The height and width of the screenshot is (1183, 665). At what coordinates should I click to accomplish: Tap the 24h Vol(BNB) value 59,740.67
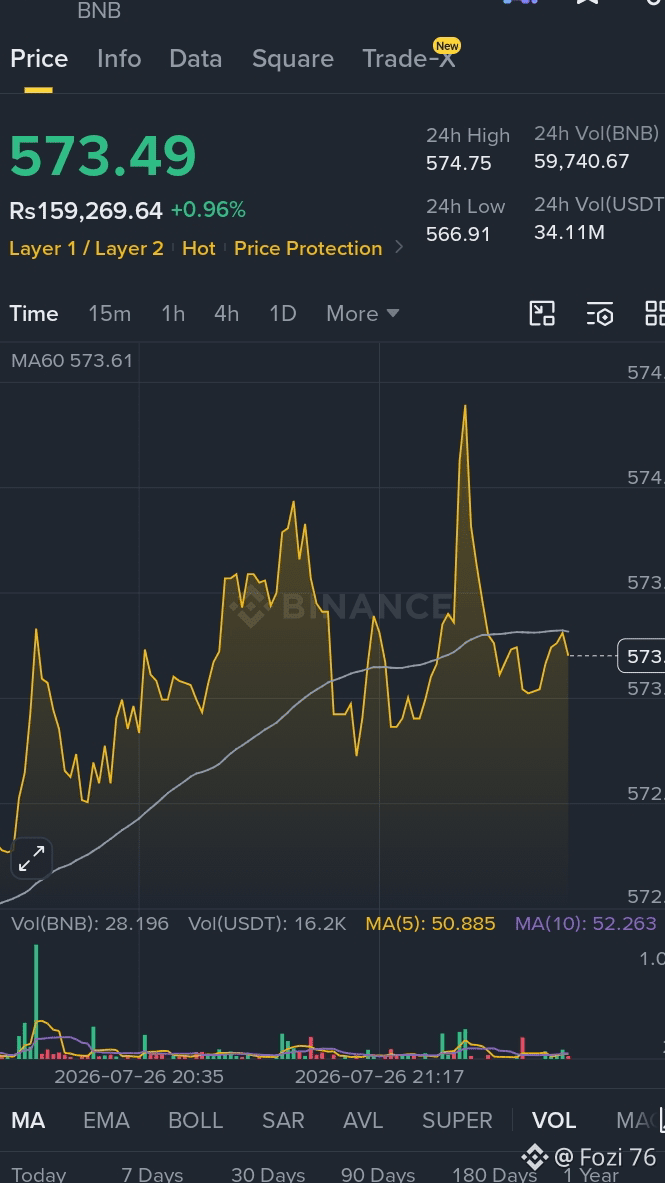(581, 161)
